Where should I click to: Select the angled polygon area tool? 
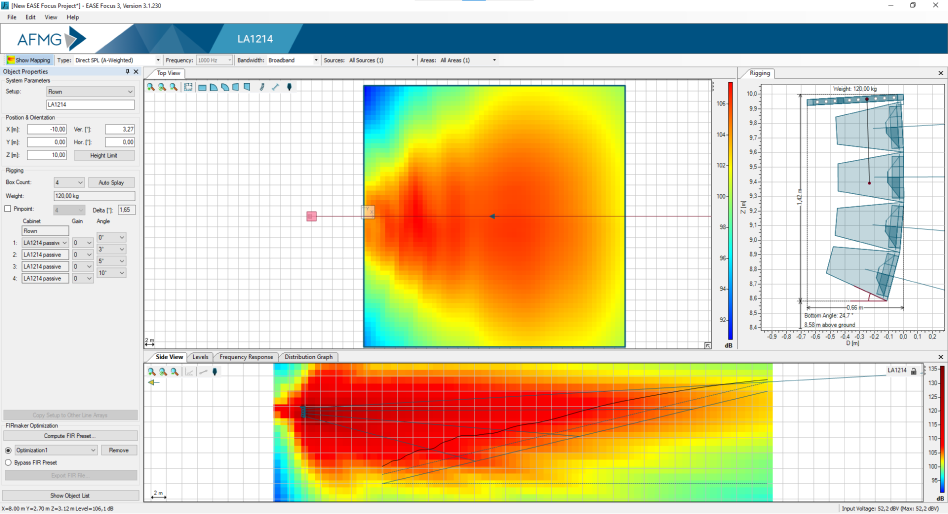[247, 87]
